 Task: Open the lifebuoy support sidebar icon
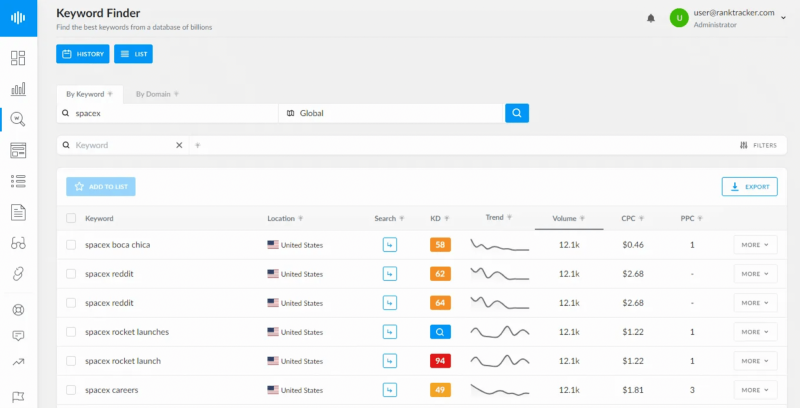[18, 310]
